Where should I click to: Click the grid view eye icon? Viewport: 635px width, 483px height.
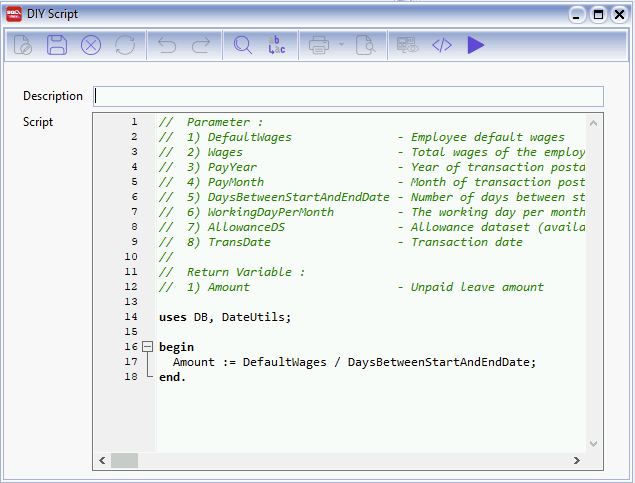[407, 45]
